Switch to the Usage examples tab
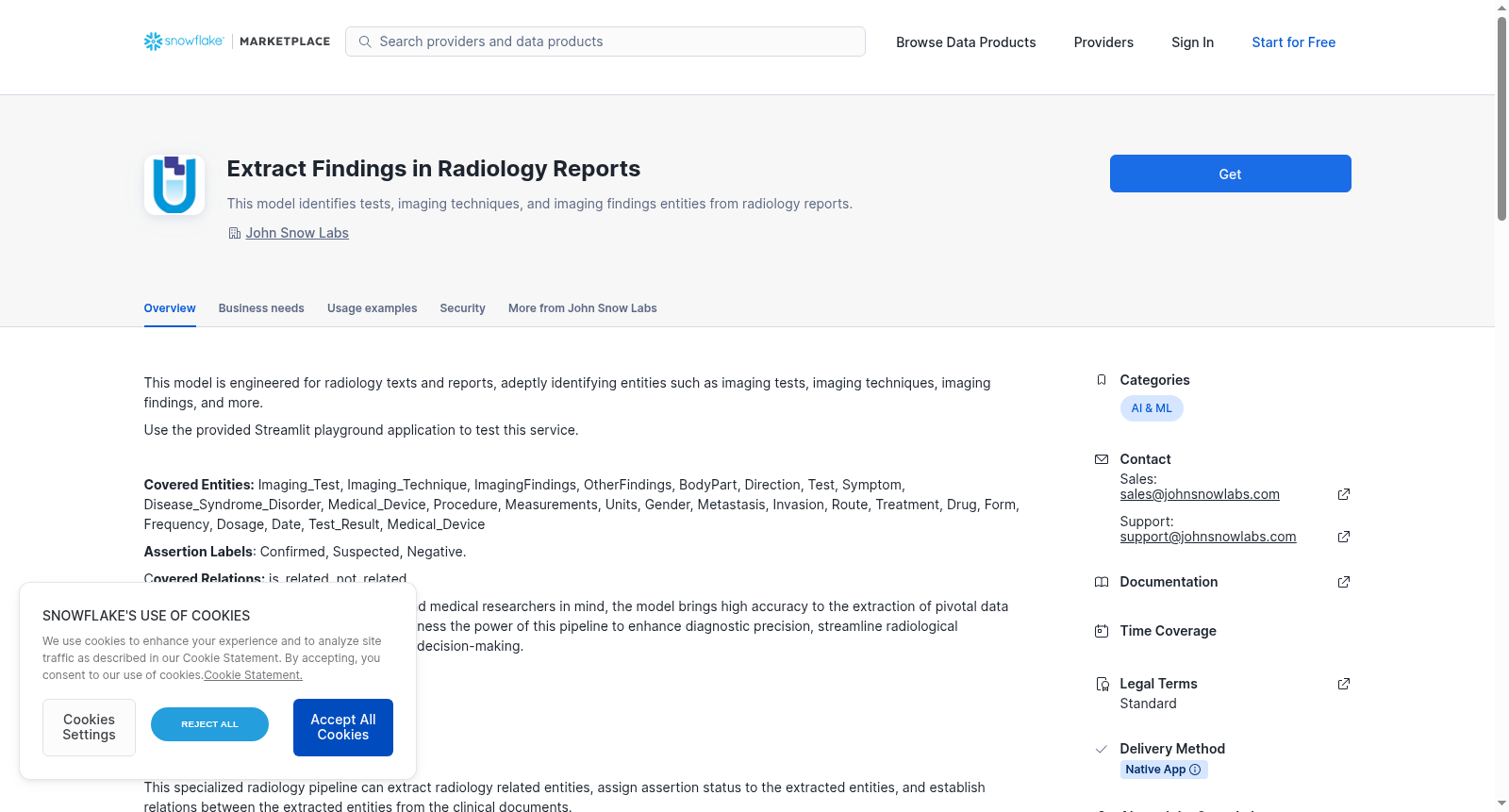The width and height of the screenshot is (1509, 812). tap(372, 308)
